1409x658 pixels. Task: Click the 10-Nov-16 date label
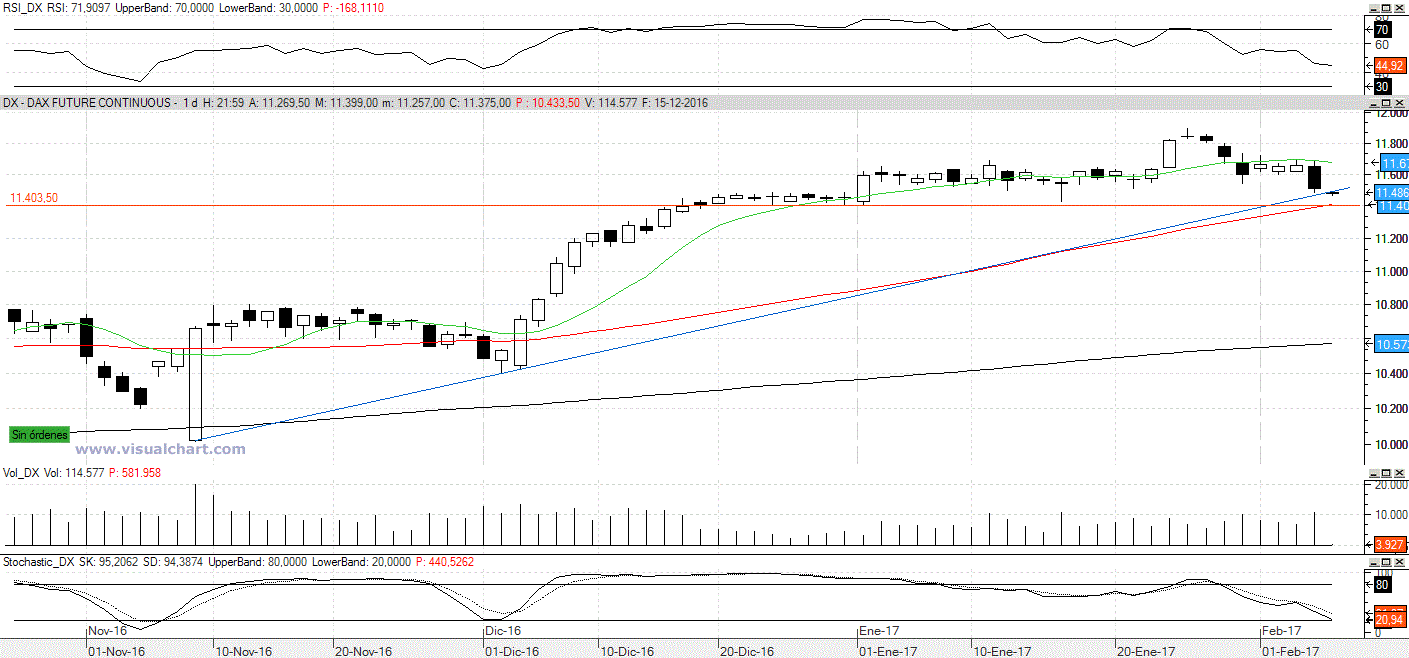244,651
